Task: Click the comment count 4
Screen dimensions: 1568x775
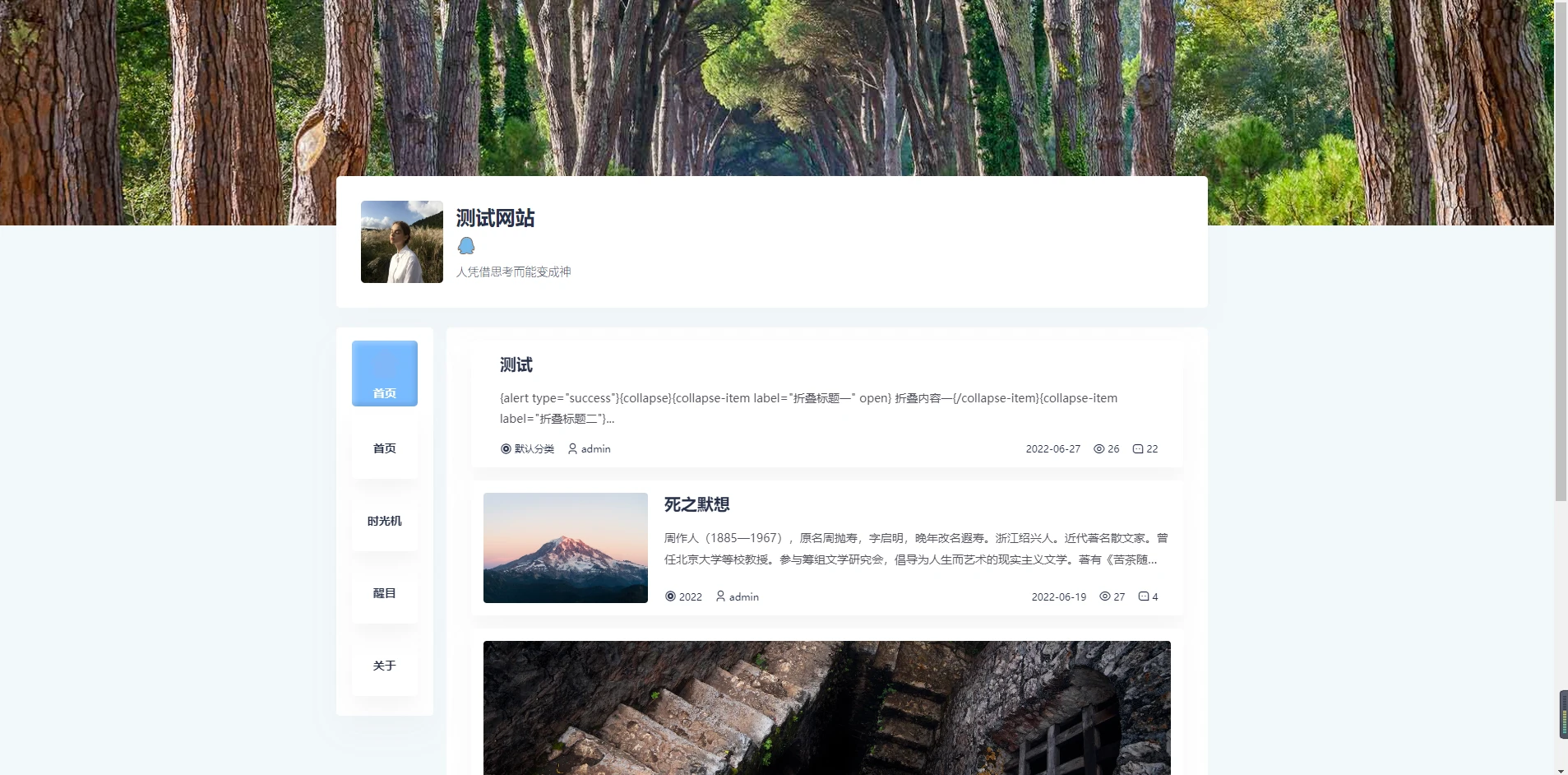Action: tap(1155, 597)
